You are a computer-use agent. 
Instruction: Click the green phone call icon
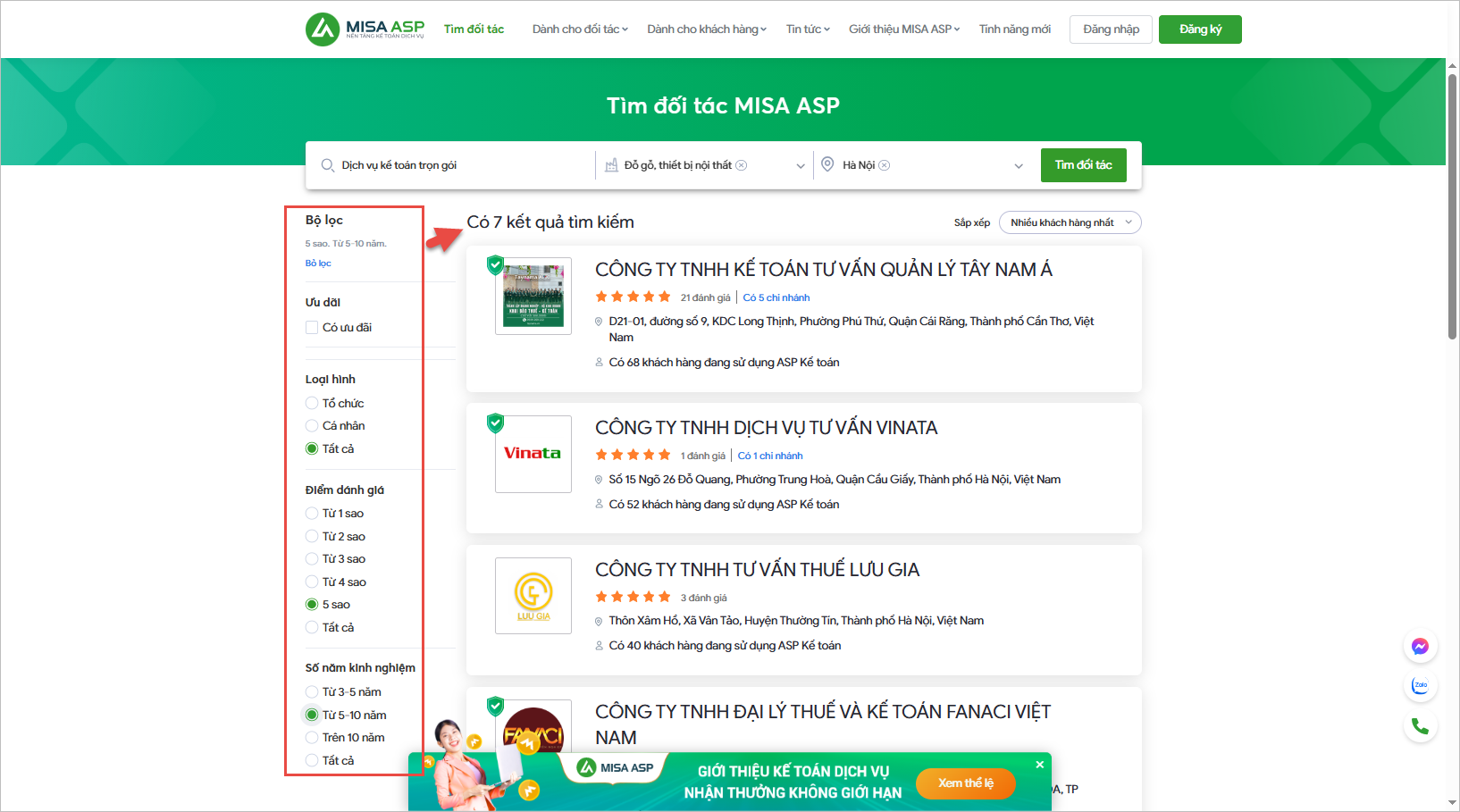tap(1420, 726)
